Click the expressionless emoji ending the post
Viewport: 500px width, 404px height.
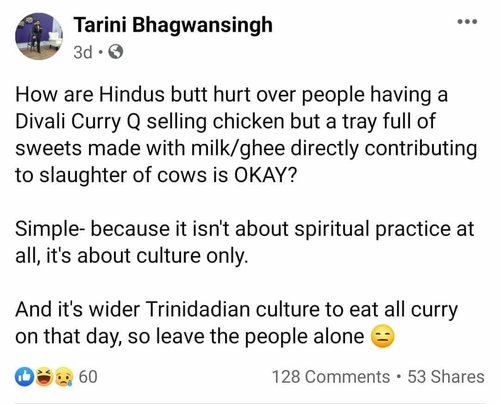[x=383, y=337]
